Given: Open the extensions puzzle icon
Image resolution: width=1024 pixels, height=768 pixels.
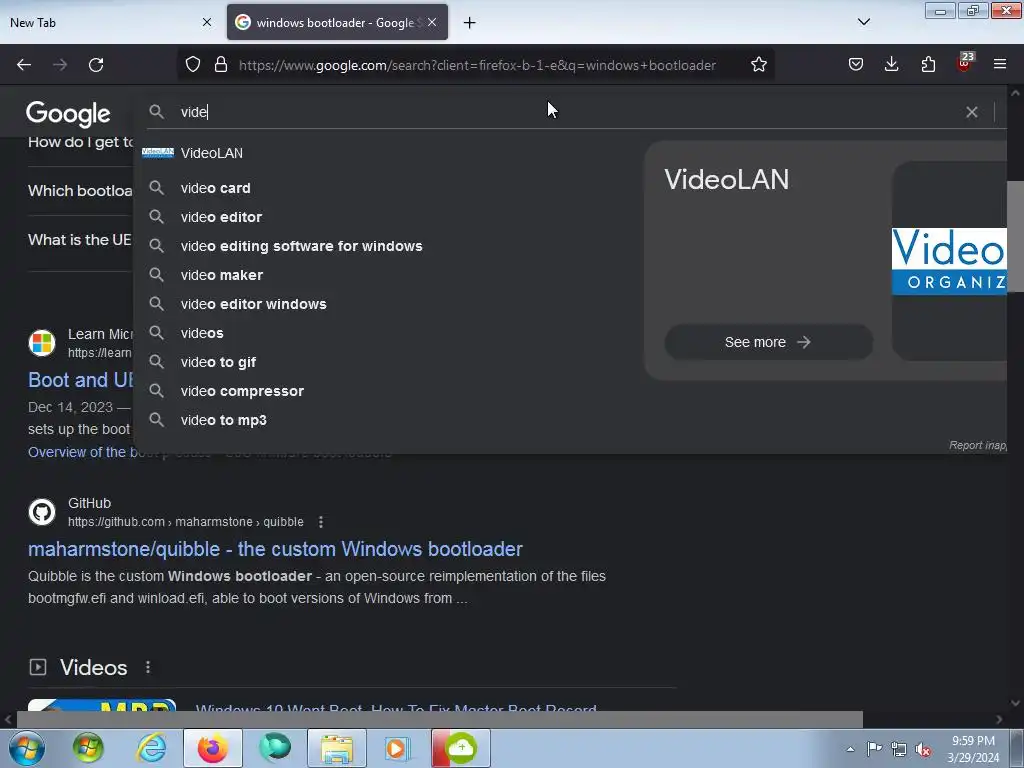Looking at the screenshot, I should pos(928,65).
